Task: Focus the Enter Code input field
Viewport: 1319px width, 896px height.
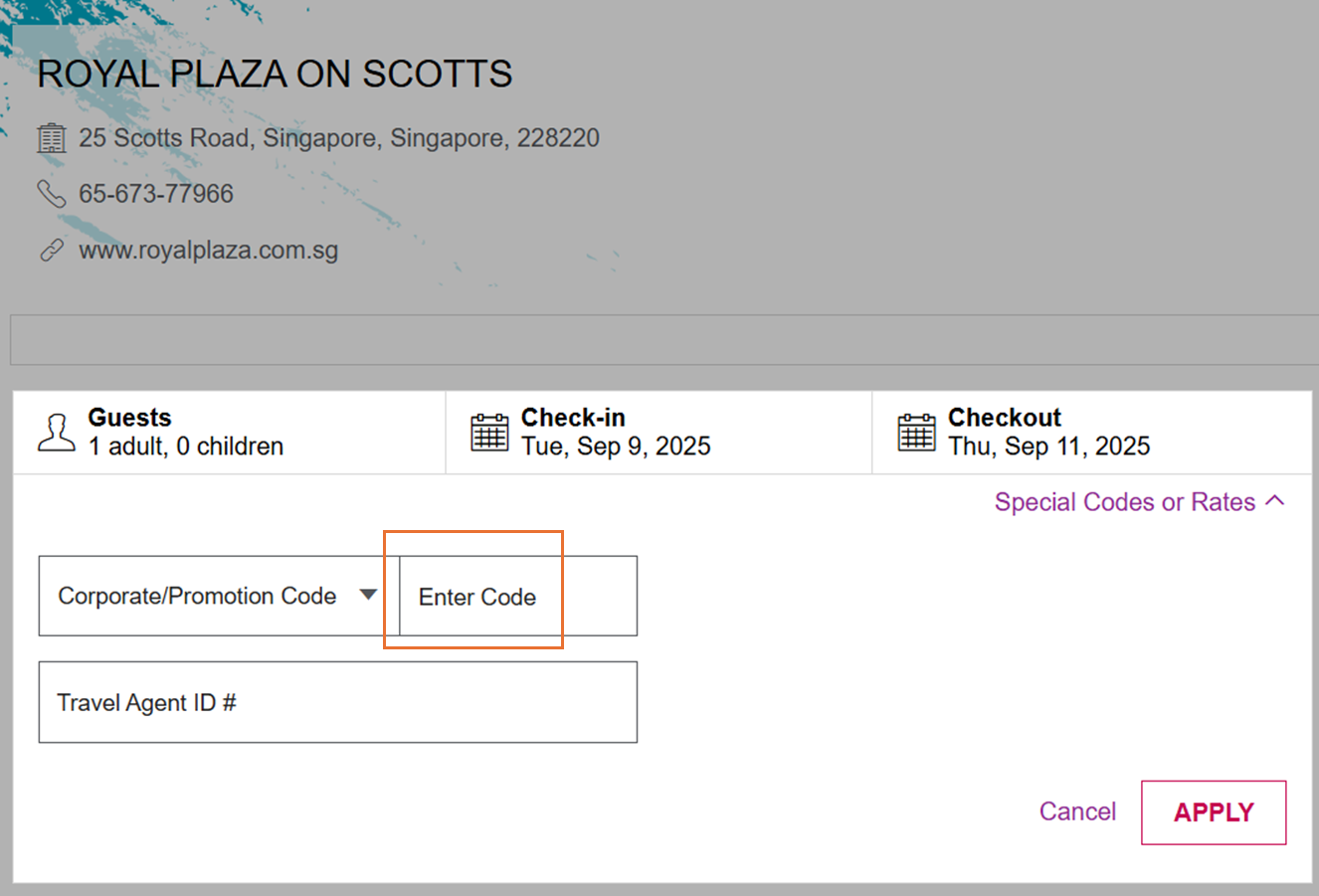Action: tap(518, 596)
